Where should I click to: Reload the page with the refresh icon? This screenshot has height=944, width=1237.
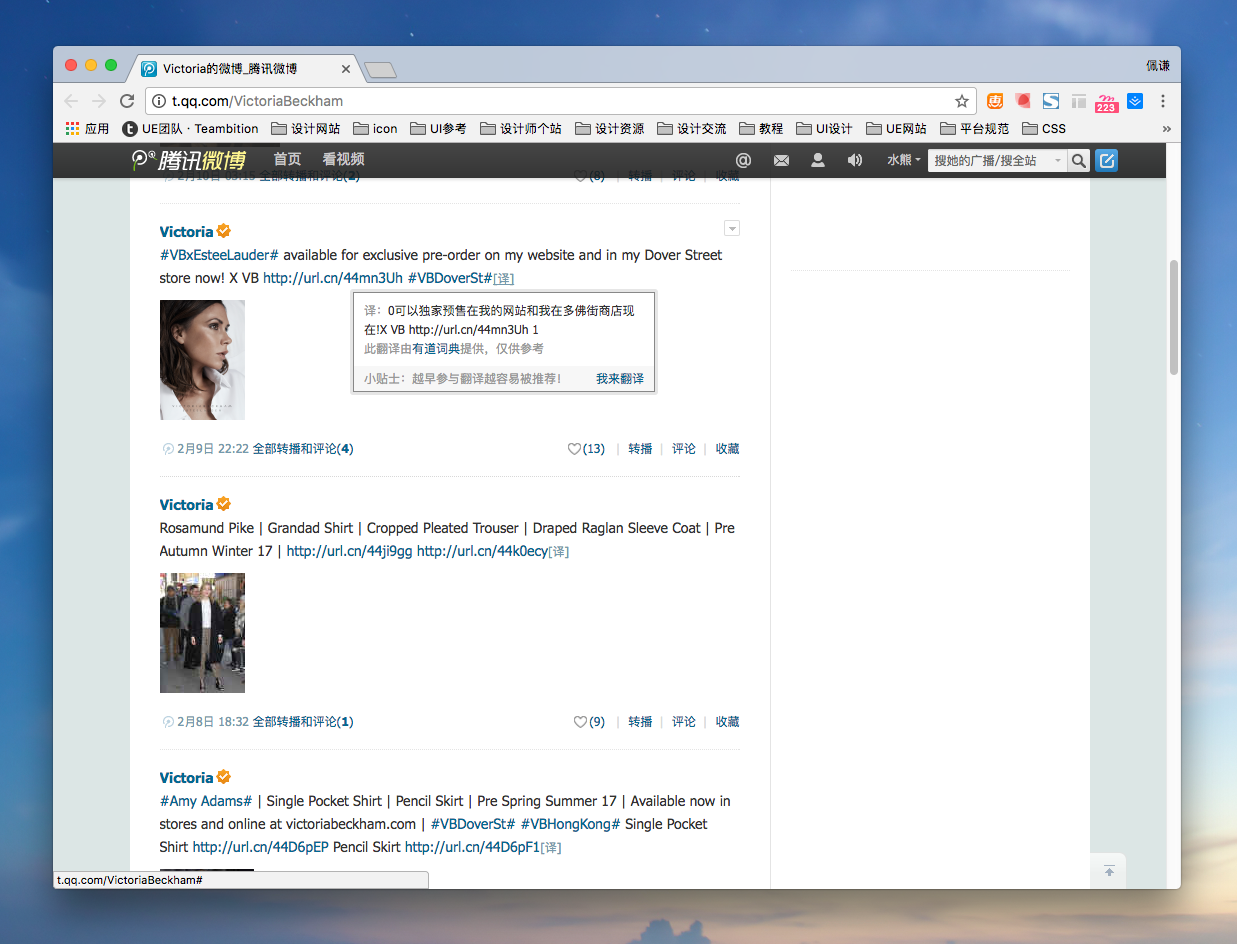127,101
